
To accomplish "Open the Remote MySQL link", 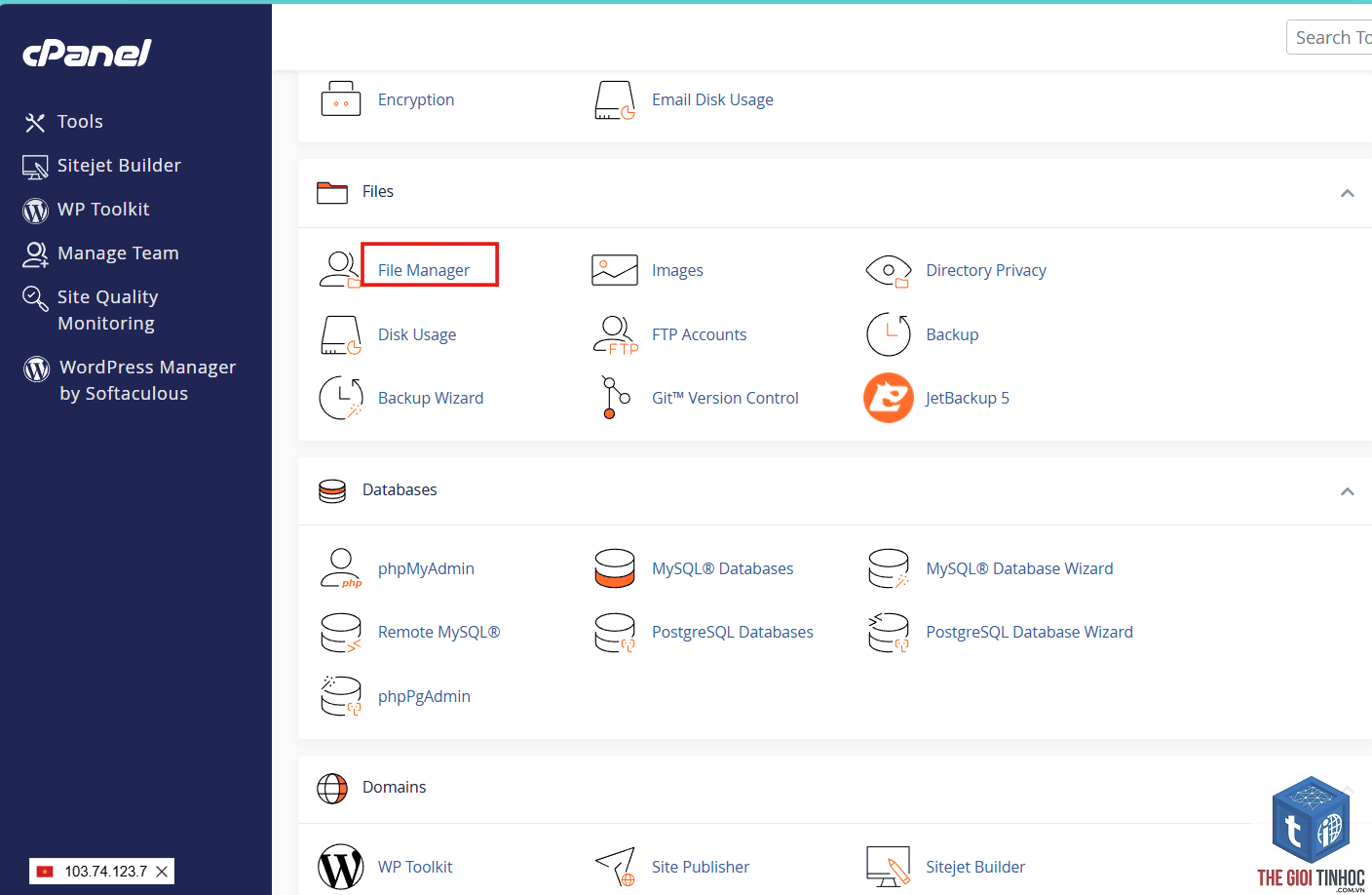I will point(438,632).
